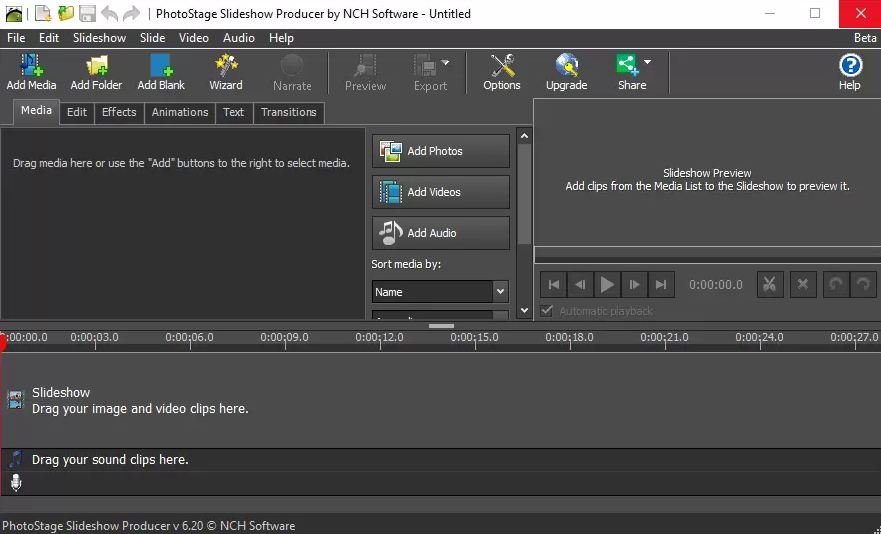Click the Add Videos button
Viewport: 881px width, 534px height.
click(x=440, y=192)
